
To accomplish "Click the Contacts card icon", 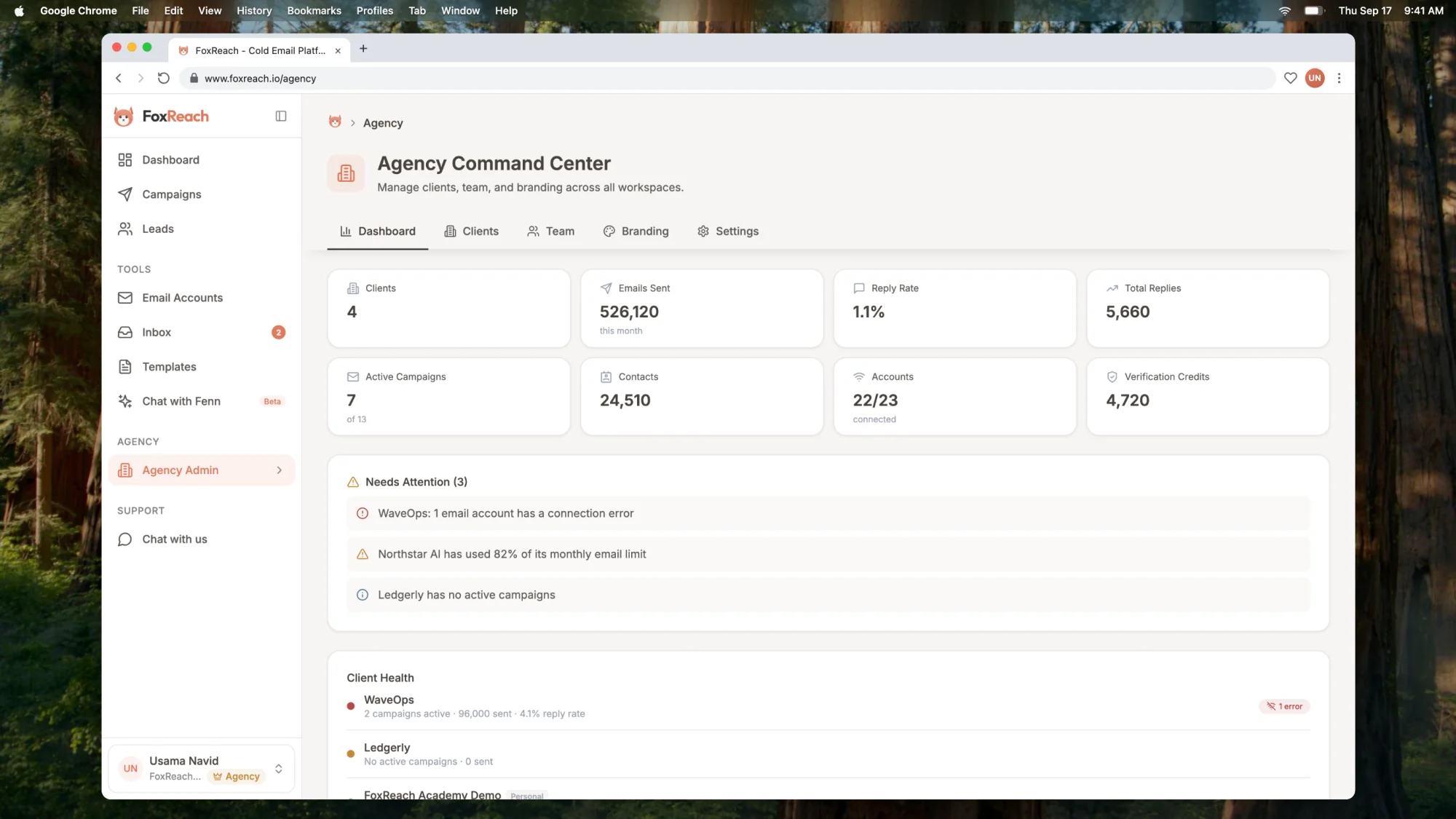I will coord(606,377).
